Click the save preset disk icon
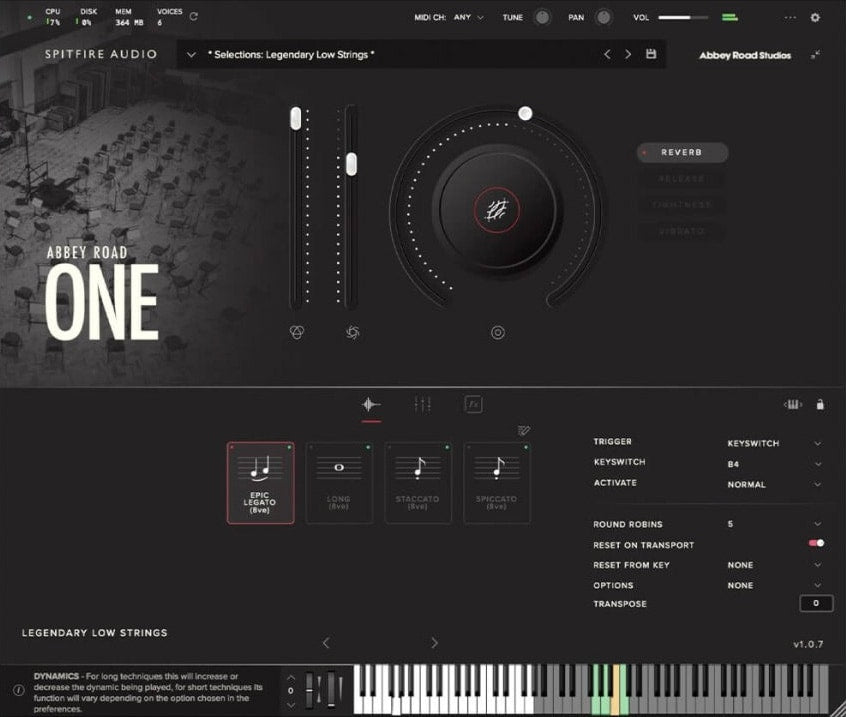This screenshot has width=846, height=717. (651, 54)
